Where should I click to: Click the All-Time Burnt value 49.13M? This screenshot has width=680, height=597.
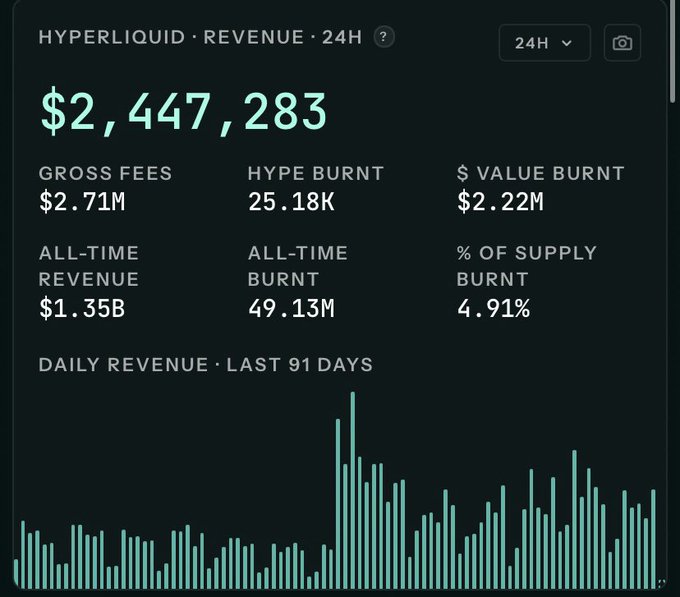(291, 308)
